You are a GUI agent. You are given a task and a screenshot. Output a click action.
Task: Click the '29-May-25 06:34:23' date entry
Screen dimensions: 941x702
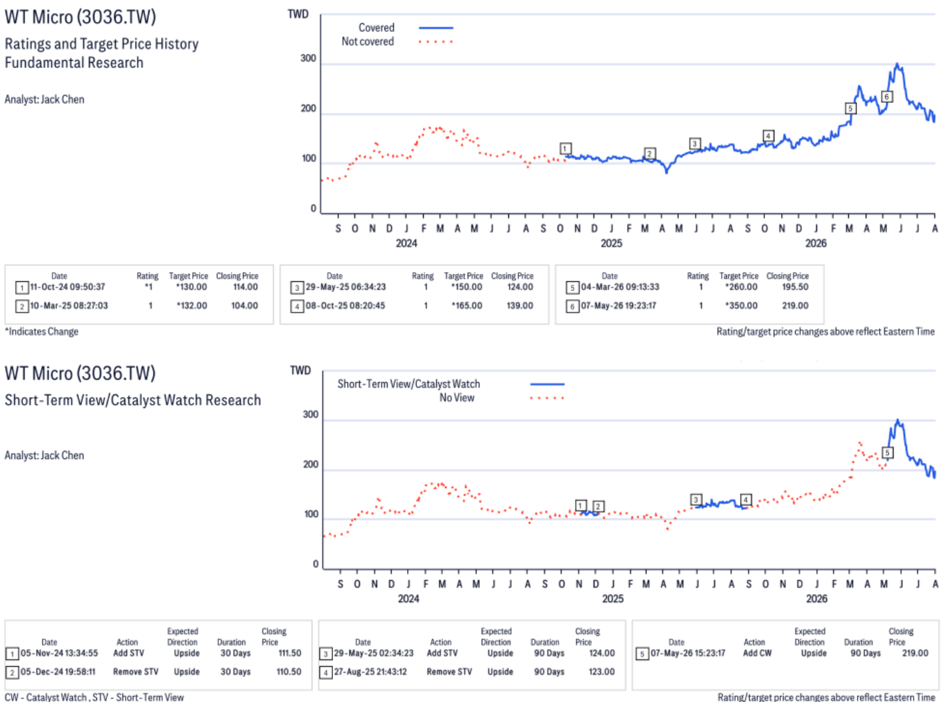point(345,287)
